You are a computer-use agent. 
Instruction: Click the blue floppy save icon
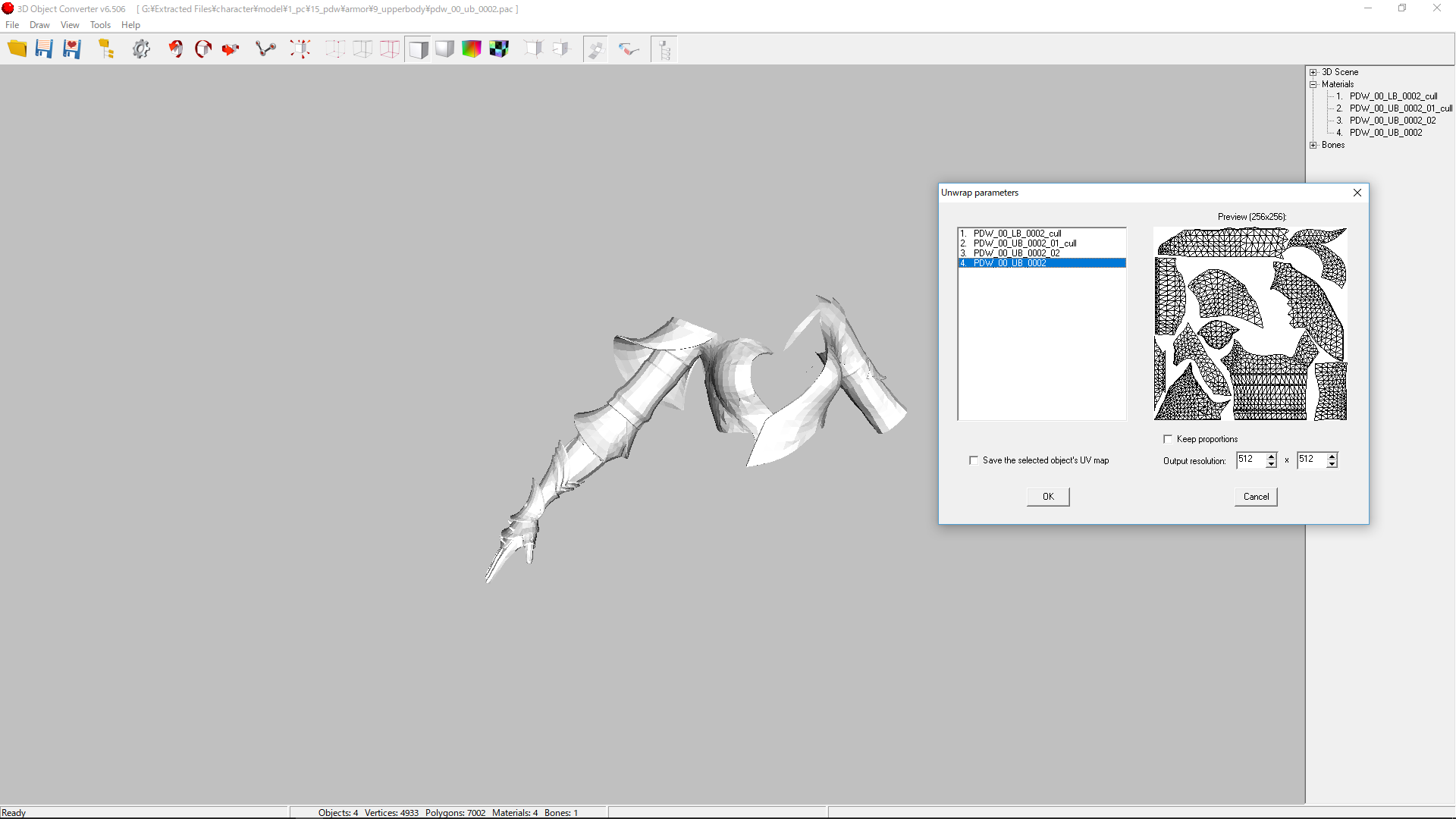tap(44, 49)
